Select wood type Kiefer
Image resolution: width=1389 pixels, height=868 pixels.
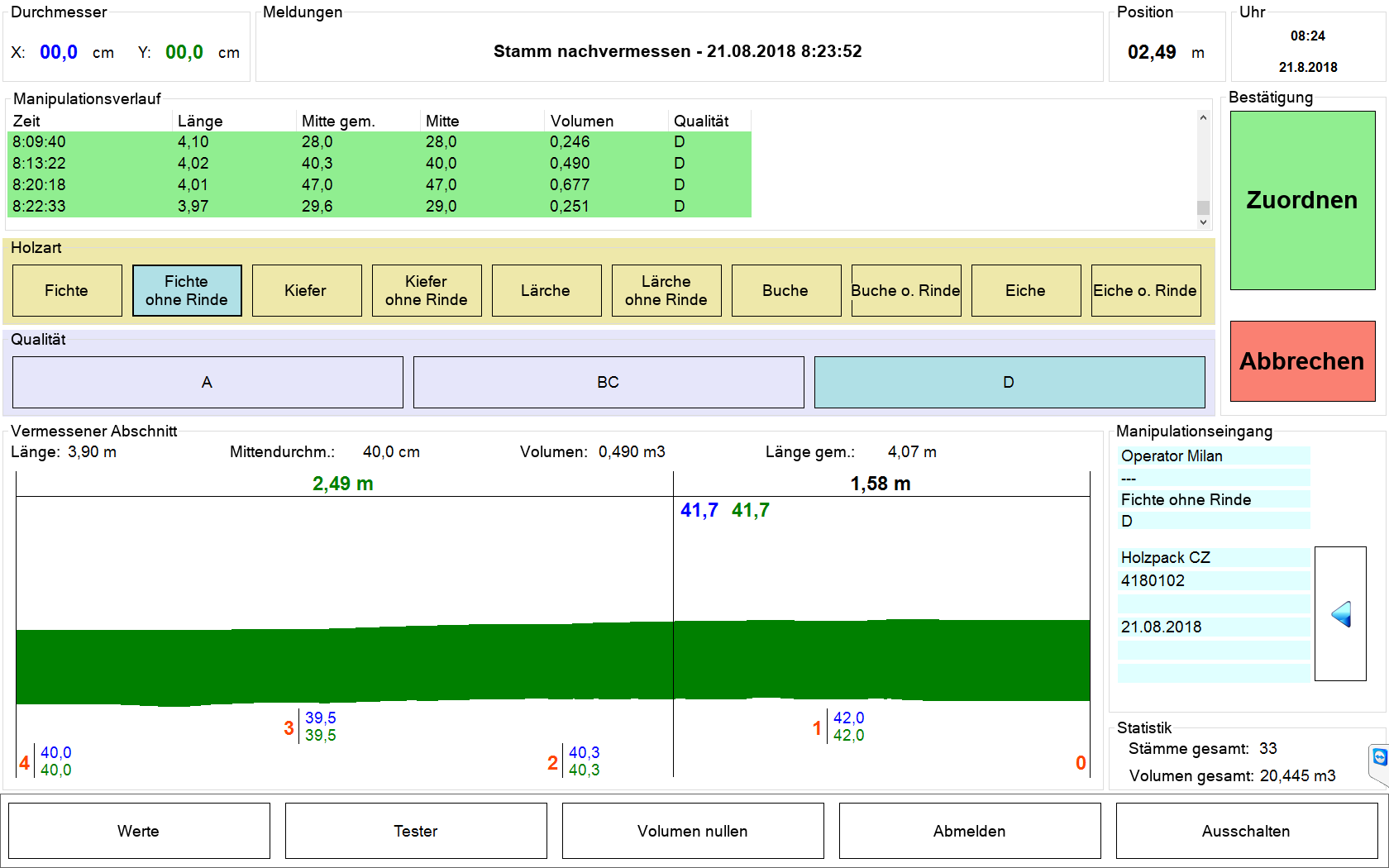click(307, 290)
